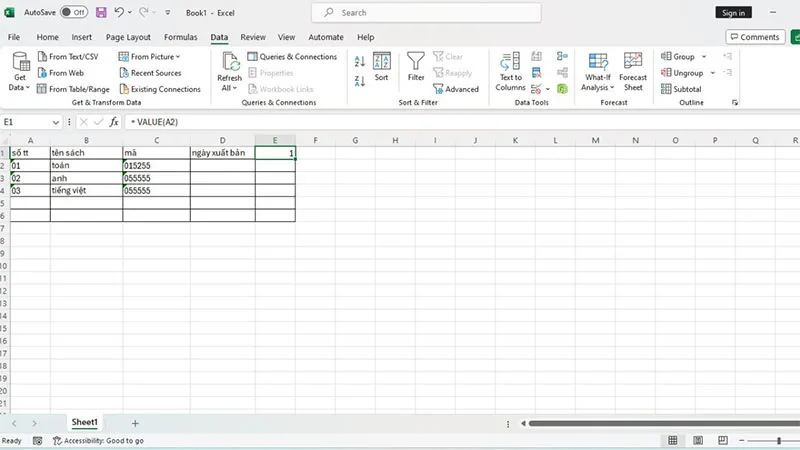Open From Picture dropdown

(x=149, y=57)
